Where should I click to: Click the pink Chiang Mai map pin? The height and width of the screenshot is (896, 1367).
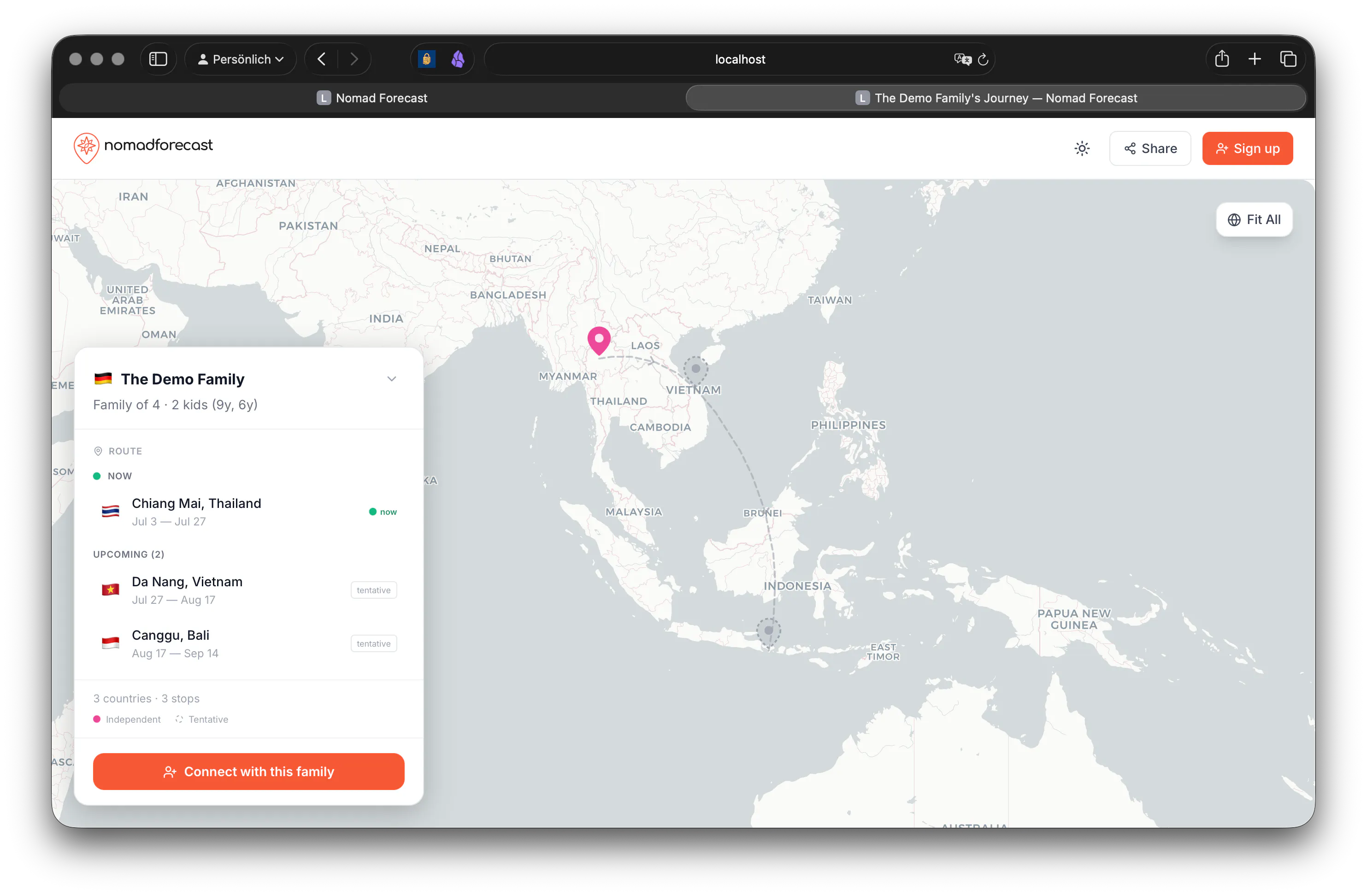pyautogui.click(x=599, y=341)
